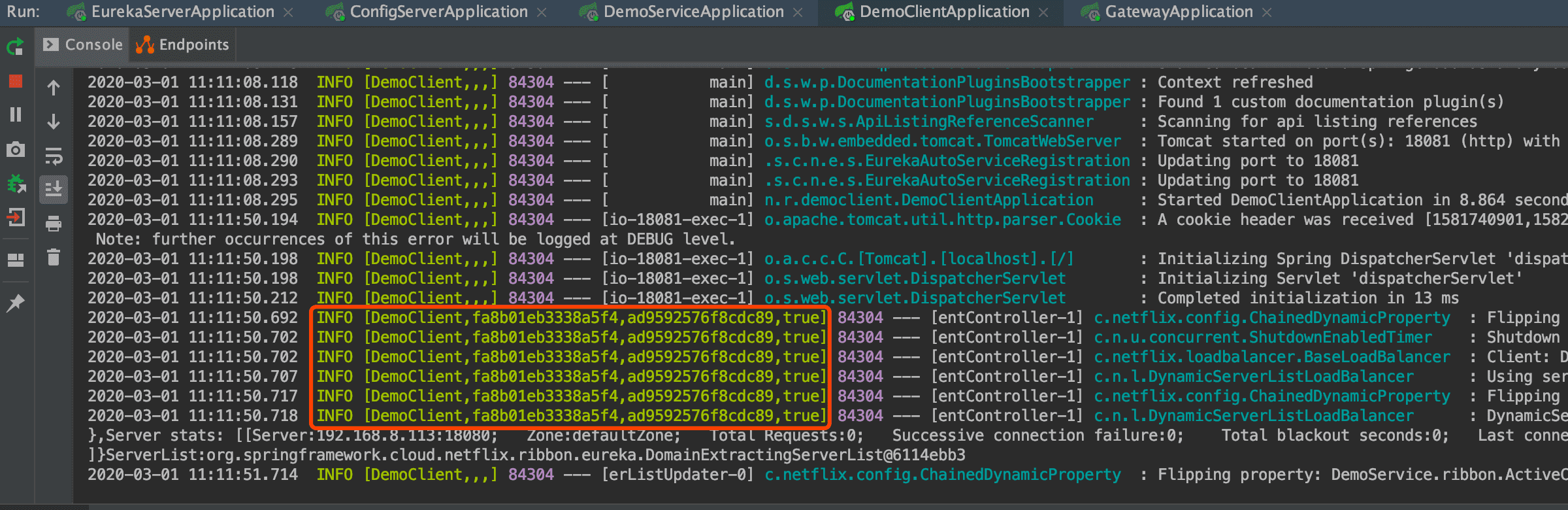The height and width of the screenshot is (510, 1568).
Task: Click 'Scanning for api listing references' message
Action: pyautogui.click(x=1318, y=122)
